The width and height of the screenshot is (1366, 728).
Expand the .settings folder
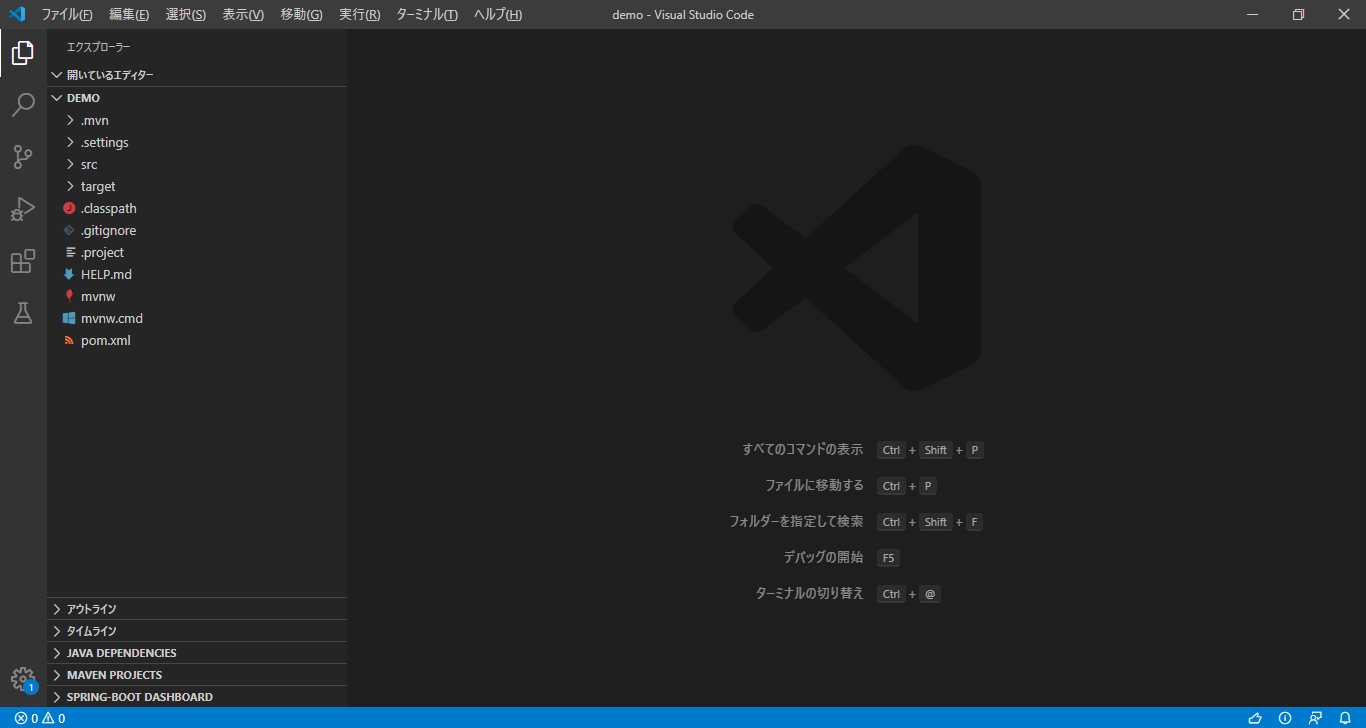coord(197,142)
